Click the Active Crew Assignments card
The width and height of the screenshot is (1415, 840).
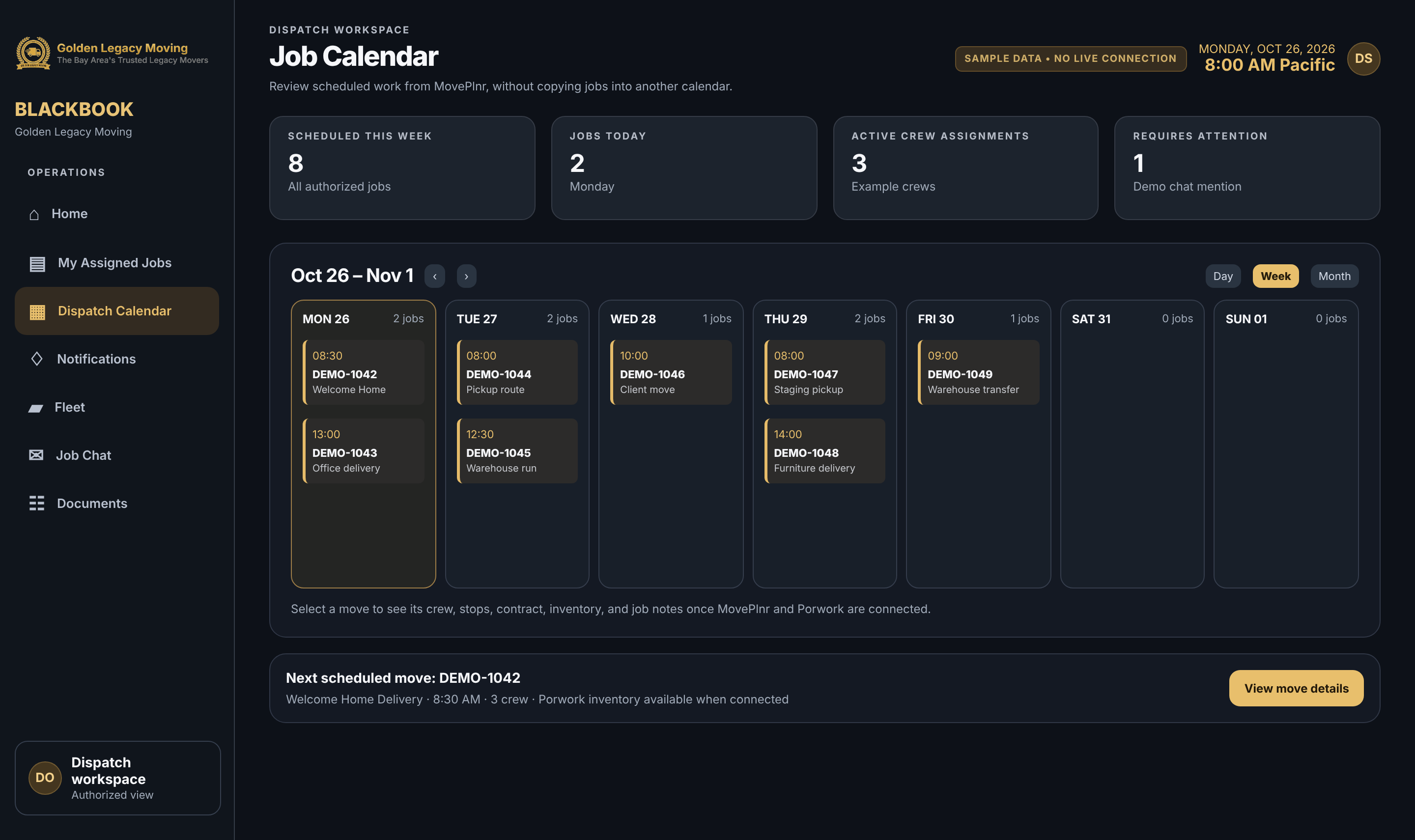click(965, 168)
